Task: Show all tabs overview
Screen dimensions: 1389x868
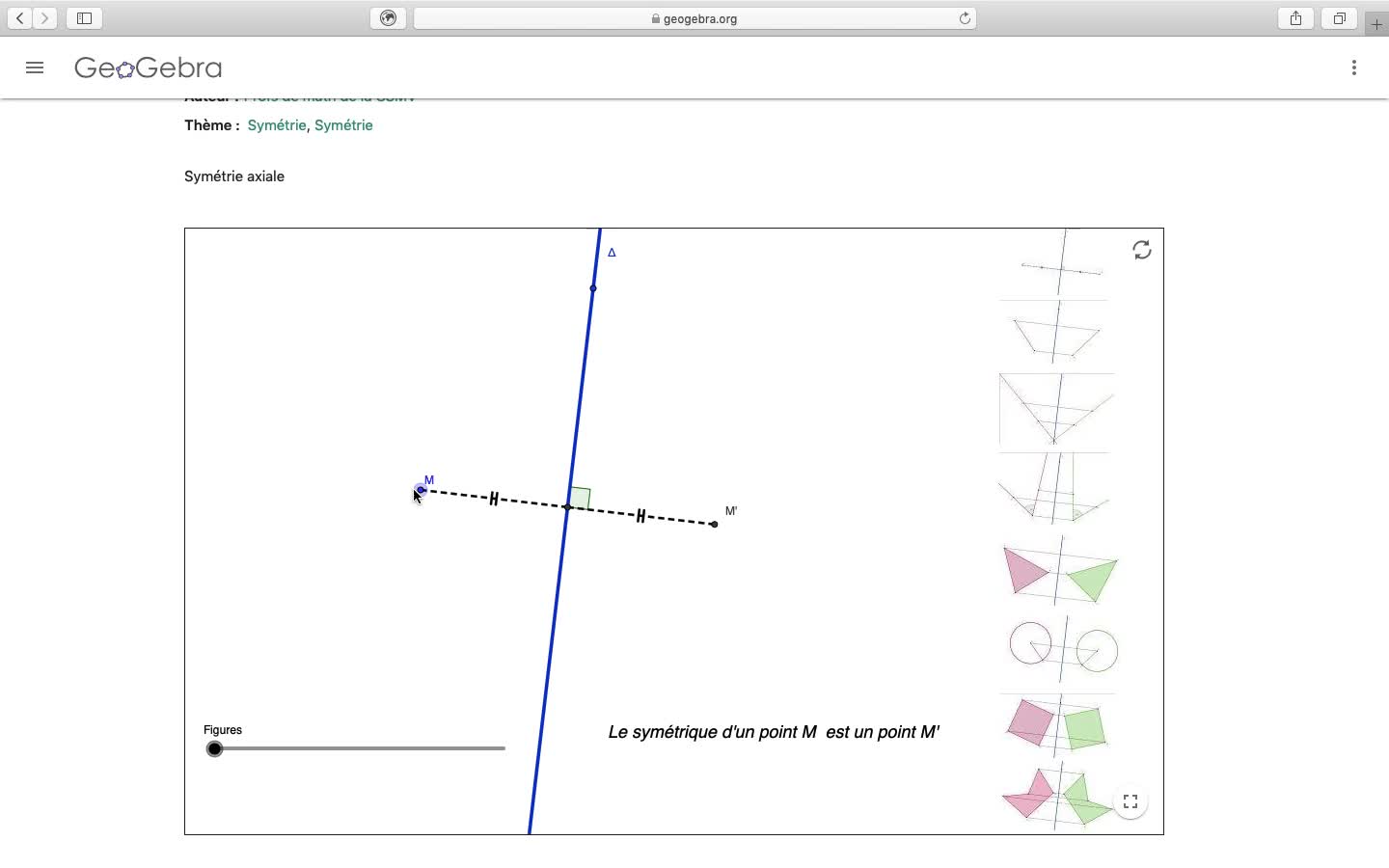Action: [x=1339, y=18]
